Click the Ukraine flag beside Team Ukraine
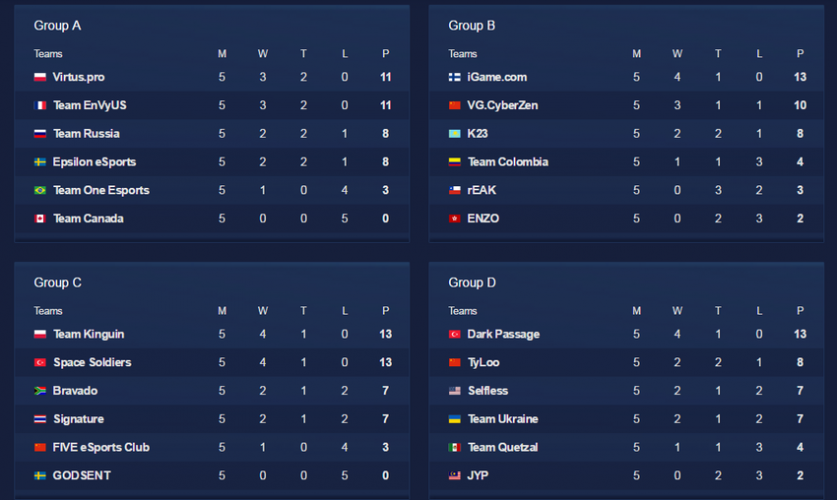 pyautogui.click(x=455, y=419)
